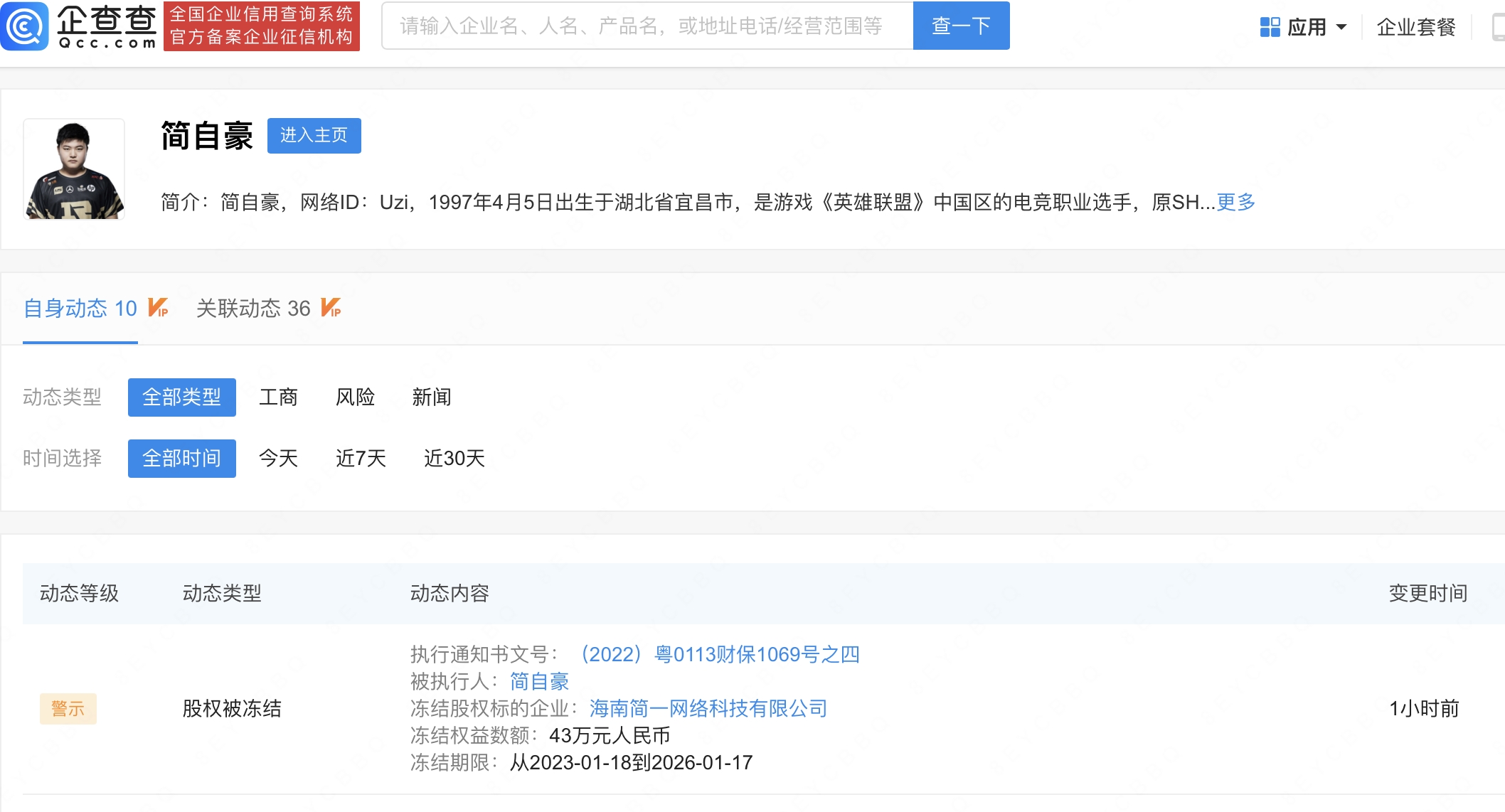
Task: Select 全部类型 filter
Action: [x=182, y=397]
